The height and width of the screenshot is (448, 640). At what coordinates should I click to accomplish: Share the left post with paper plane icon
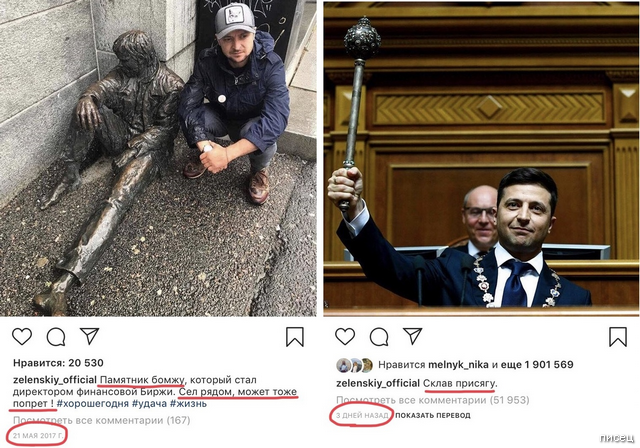(89, 336)
